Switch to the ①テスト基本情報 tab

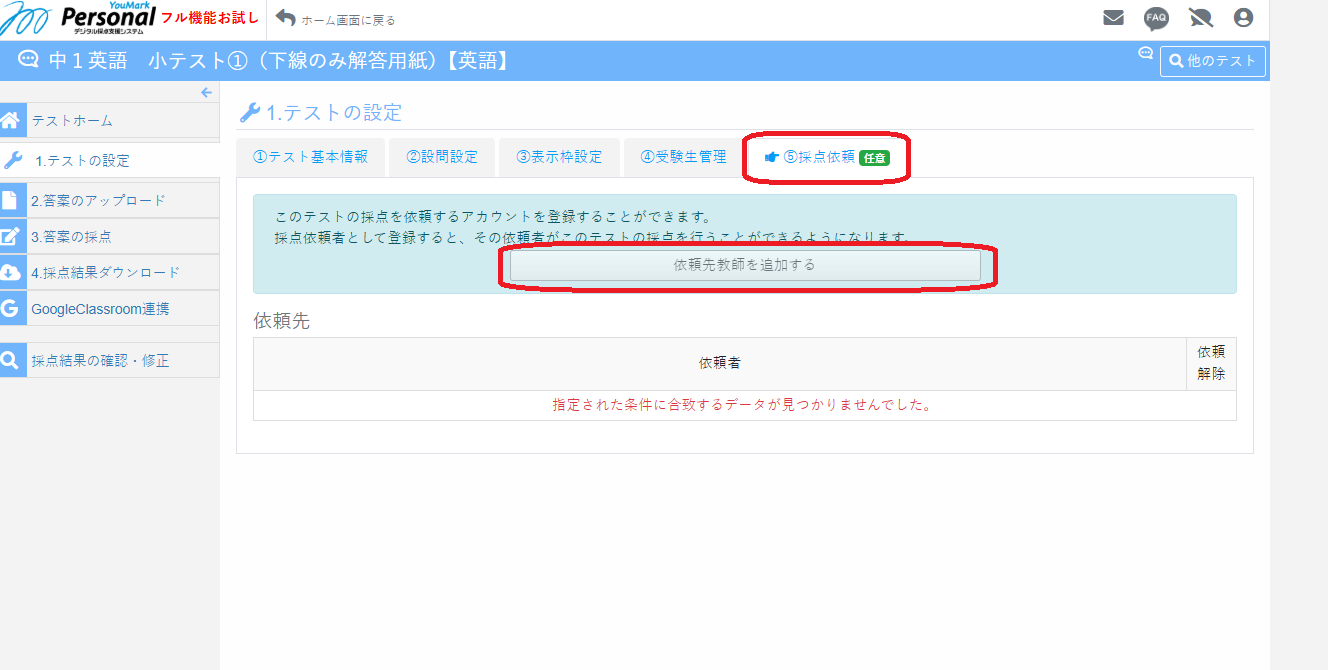pyautogui.click(x=311, y=157)
